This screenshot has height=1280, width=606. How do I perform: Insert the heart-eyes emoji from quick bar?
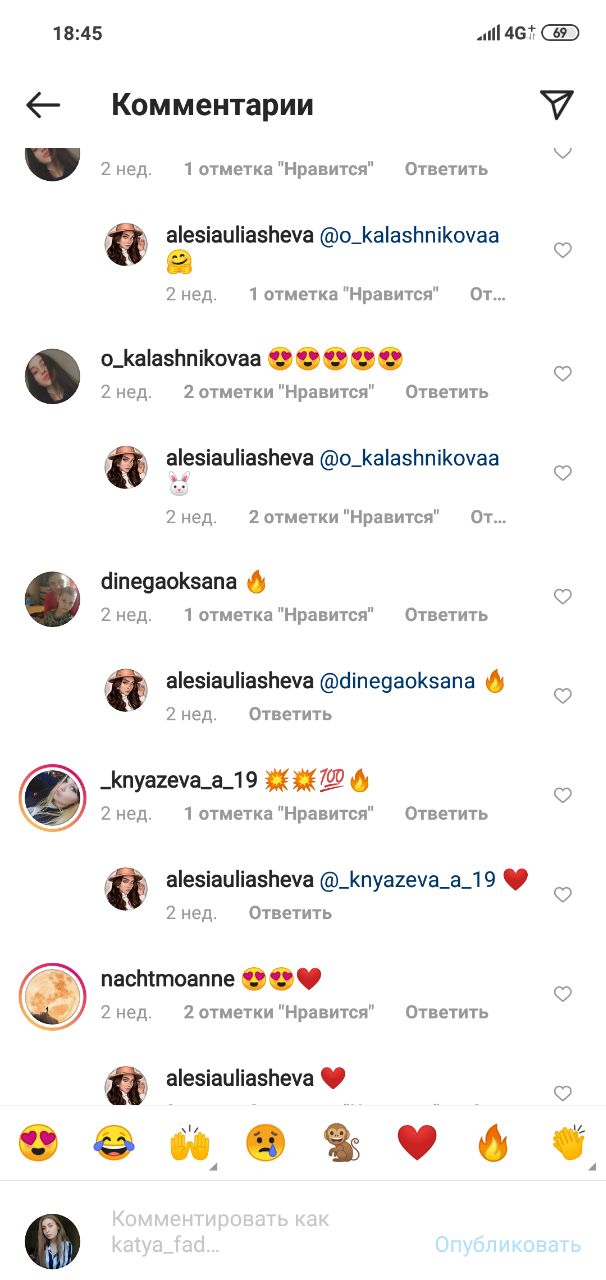click(x=38, y=1142)
